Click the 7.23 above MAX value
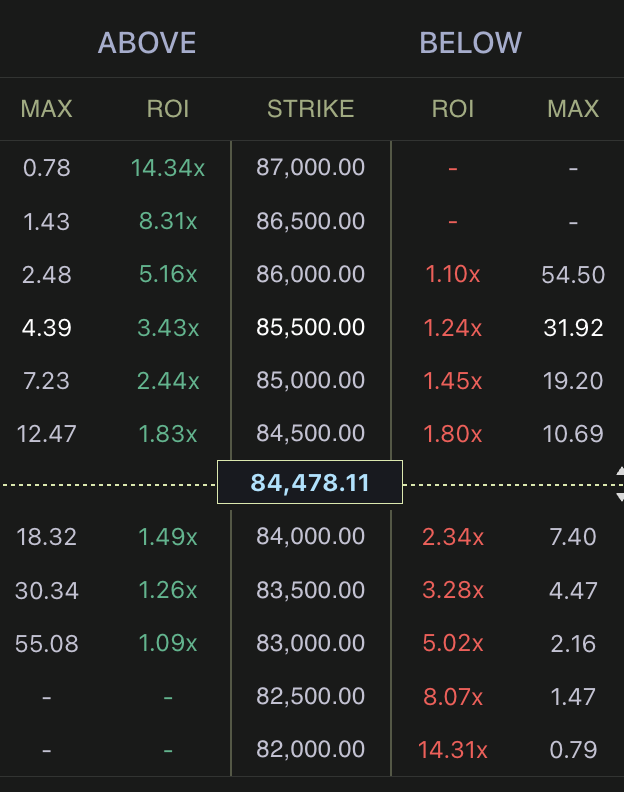Screen dimensions: 624x792 click(x=46, y=381)
